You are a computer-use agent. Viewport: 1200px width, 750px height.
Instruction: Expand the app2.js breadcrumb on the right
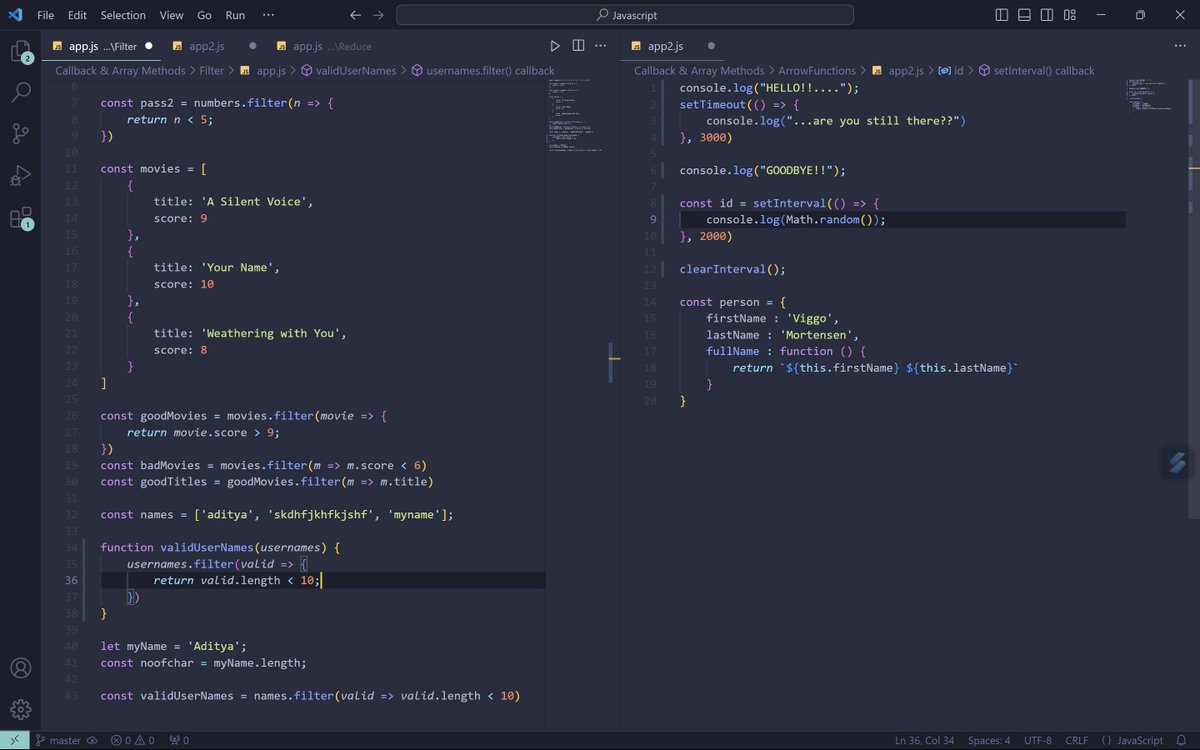tap(899, 71)
